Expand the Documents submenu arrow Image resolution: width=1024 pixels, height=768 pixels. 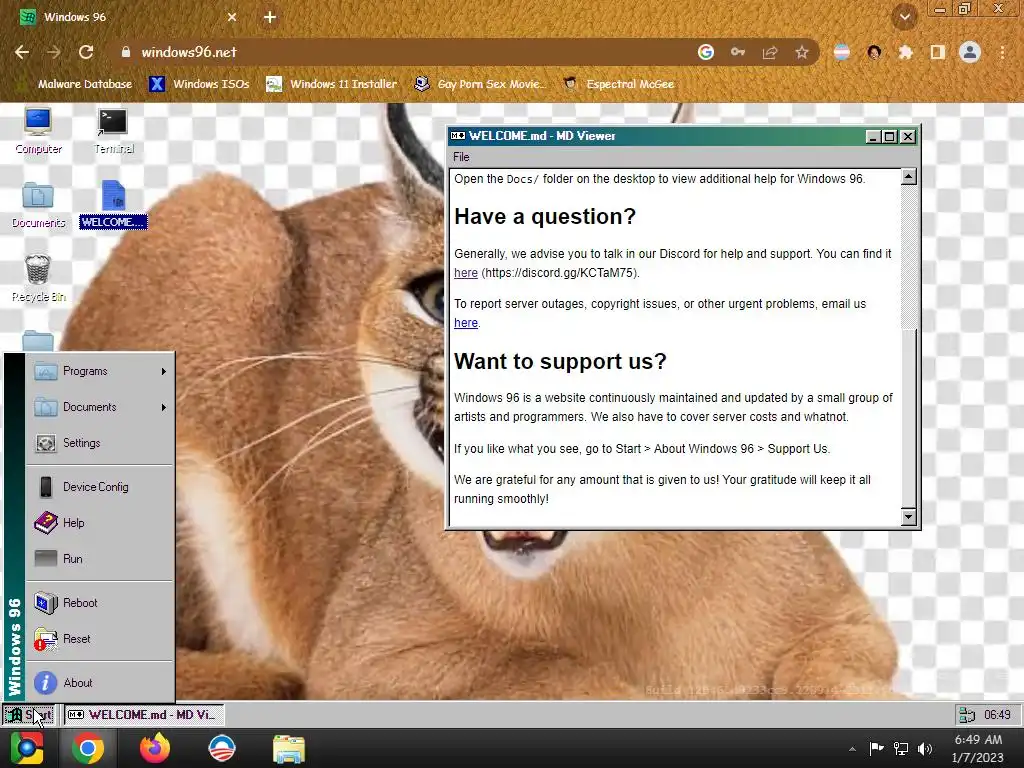(x=163, y=407)
